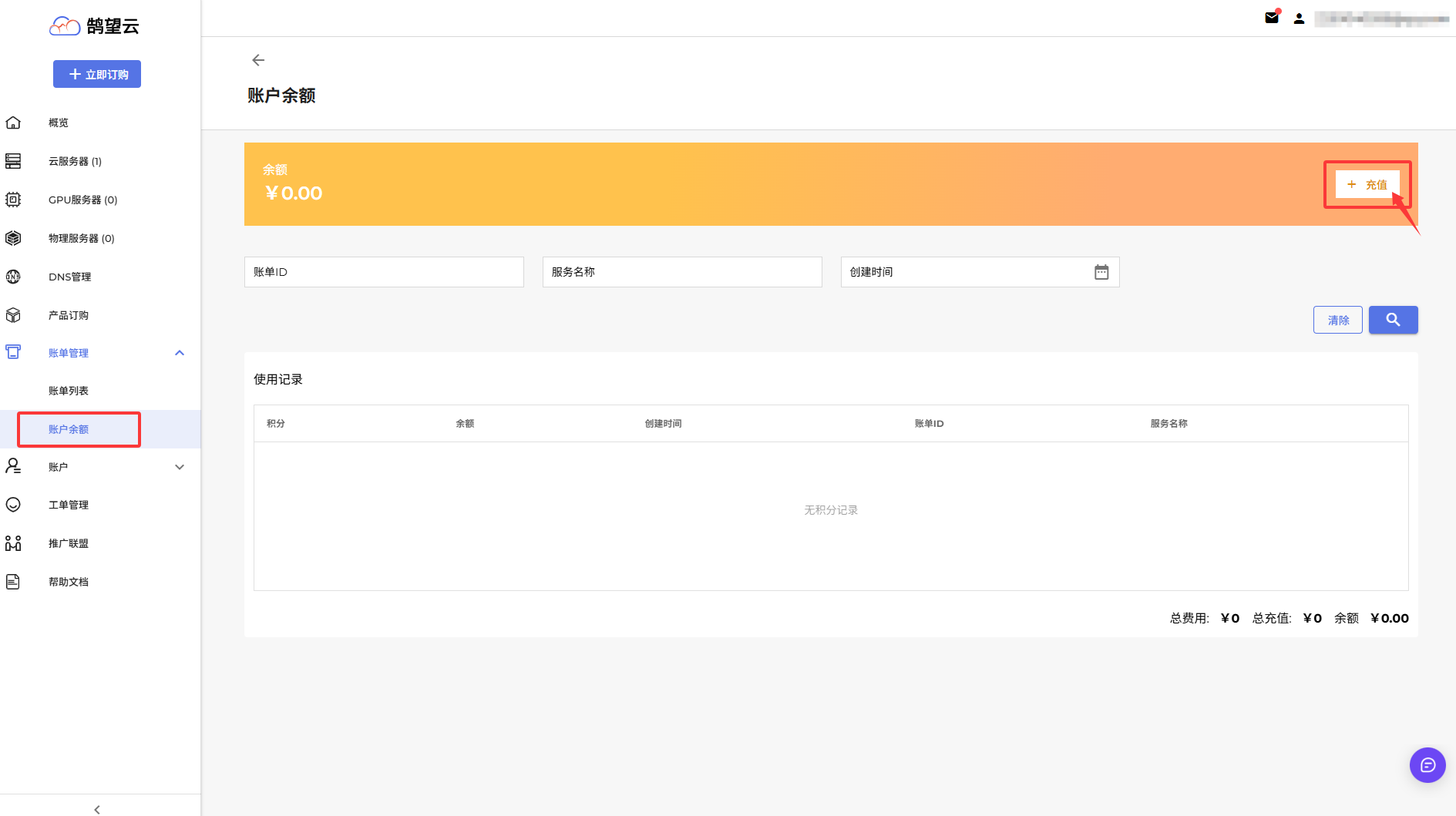Click the 立即订购 button
This screenshot has height=816, width=1456.
[97, 74]
